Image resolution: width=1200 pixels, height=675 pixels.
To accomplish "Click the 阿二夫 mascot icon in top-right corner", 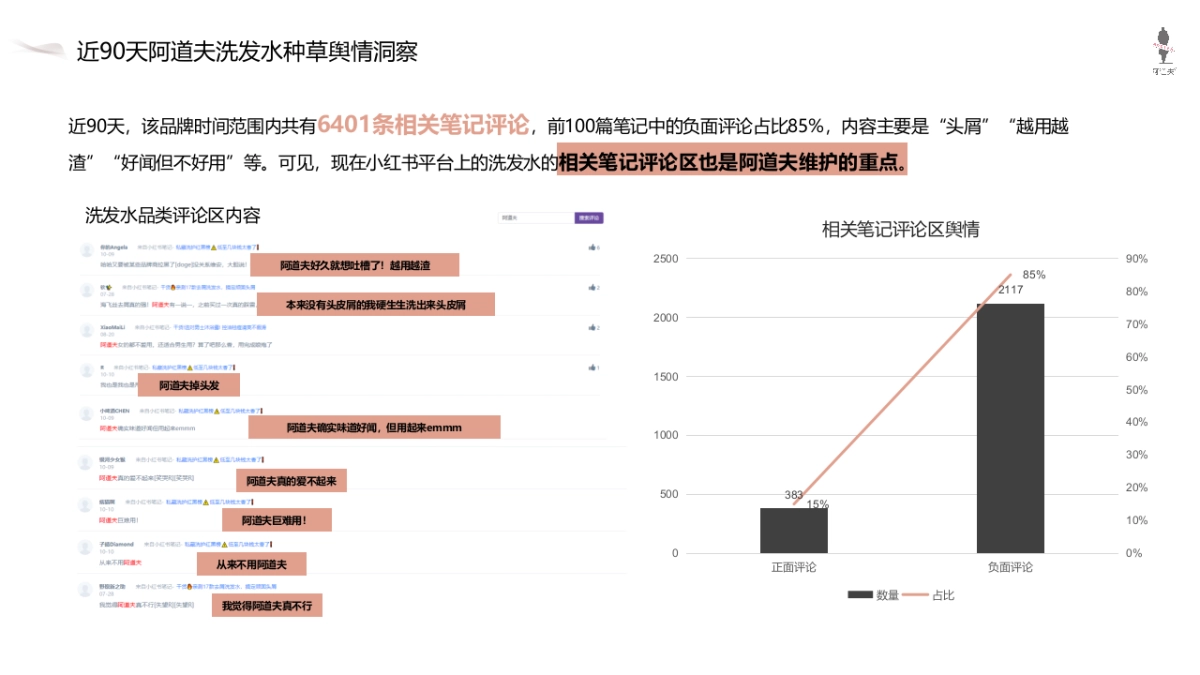I will 1163,45.
